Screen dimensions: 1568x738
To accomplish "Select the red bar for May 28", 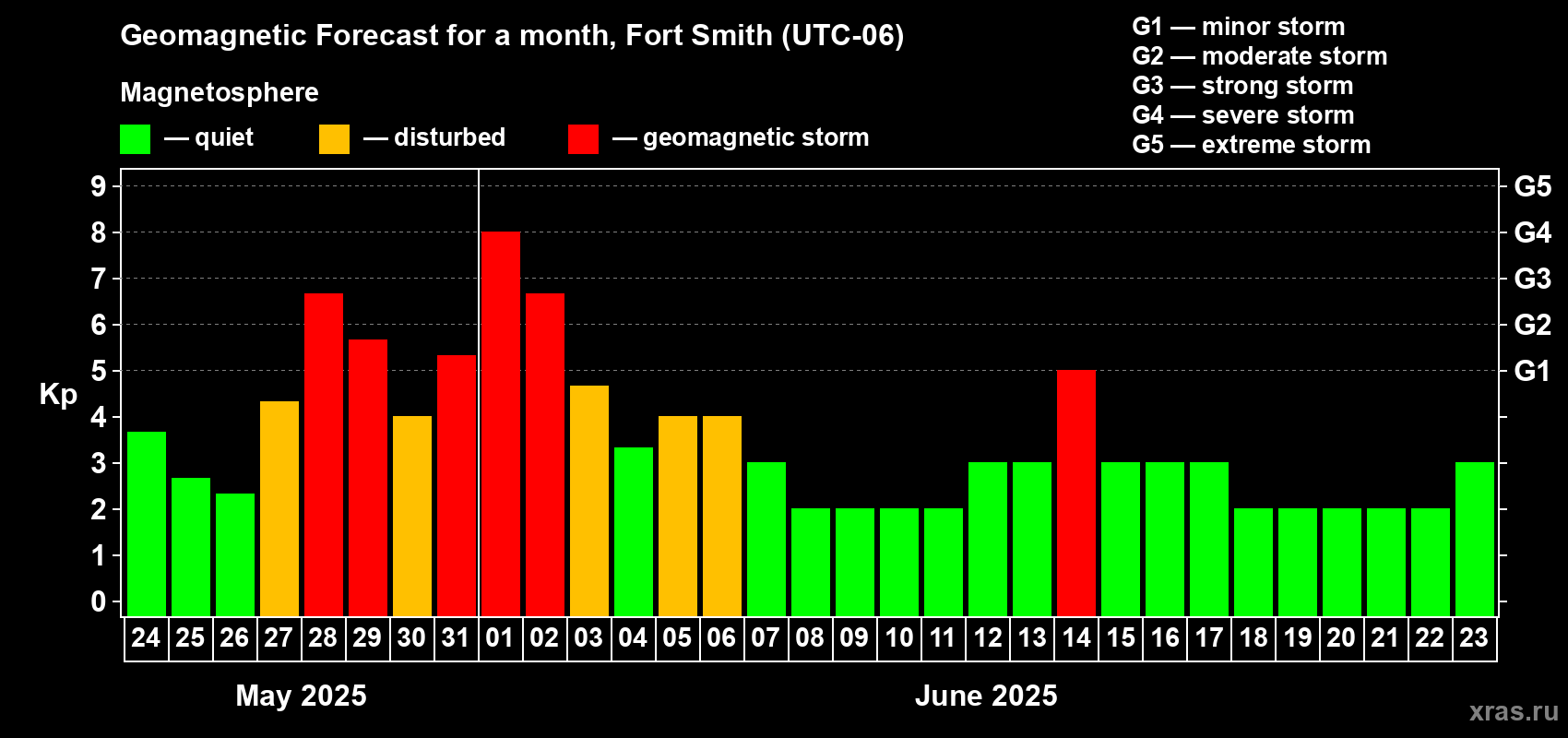I will click(324, 454).
